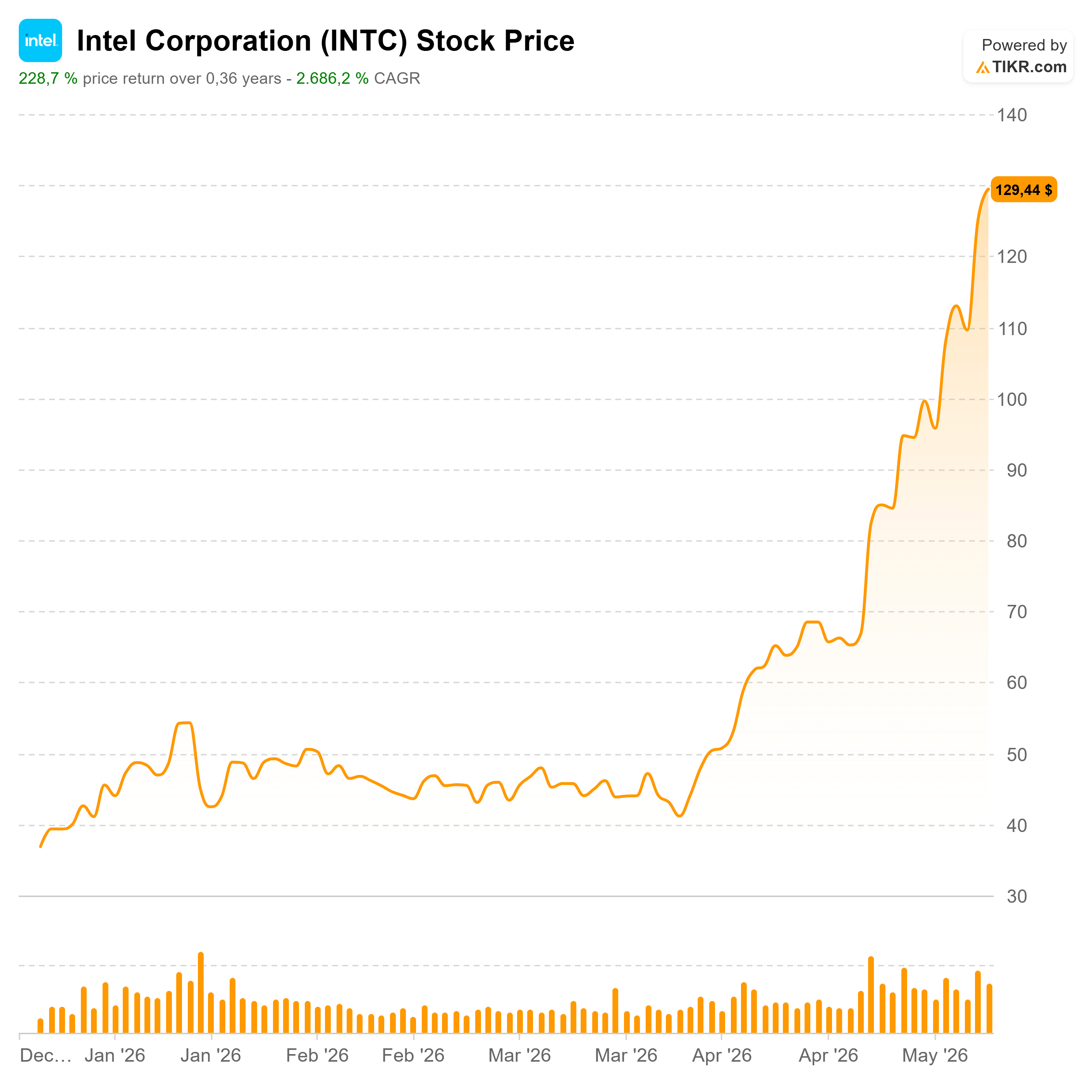Screen dimensions: 1092x1092
Task: Click the tallest late-April volume bar
Action: [x=871, y=995]
